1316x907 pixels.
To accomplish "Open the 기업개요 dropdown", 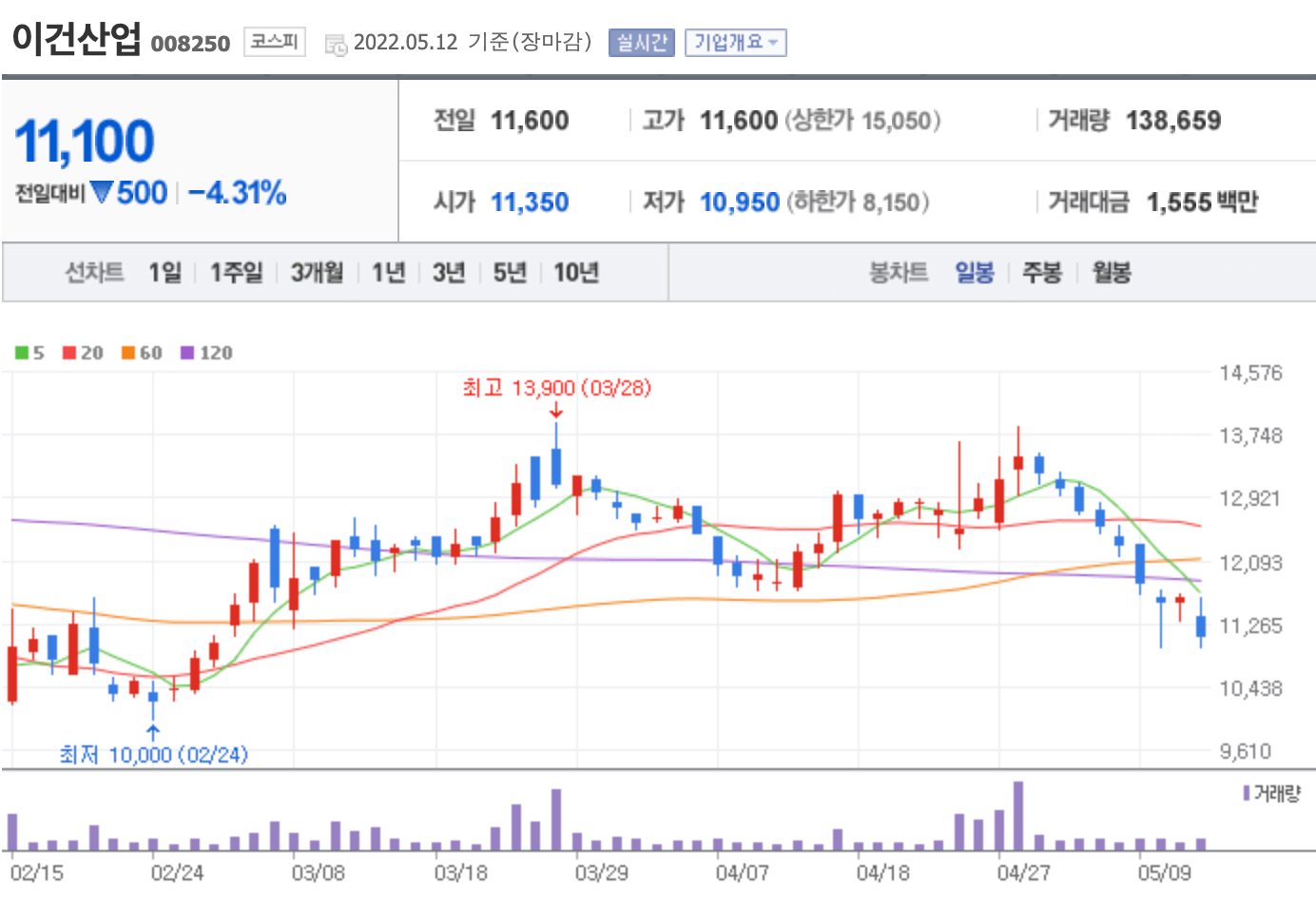I will (736, 43).
